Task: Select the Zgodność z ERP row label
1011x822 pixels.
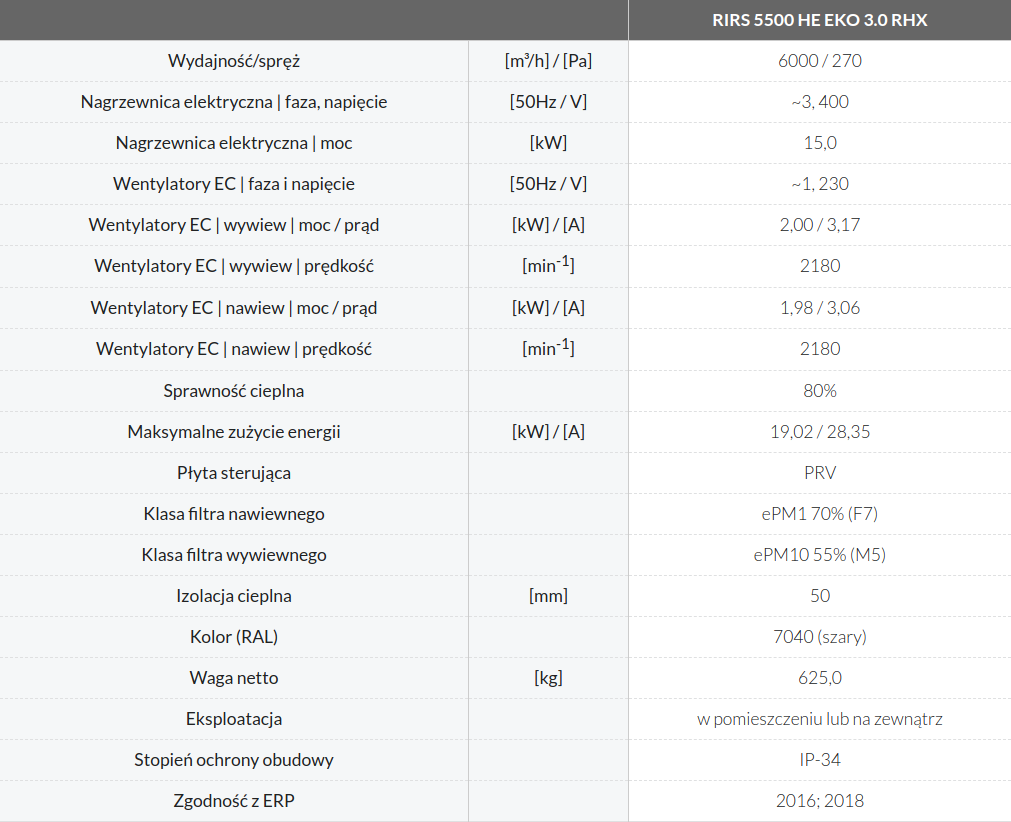Action: pyautogui.click(x=234, y=801)
